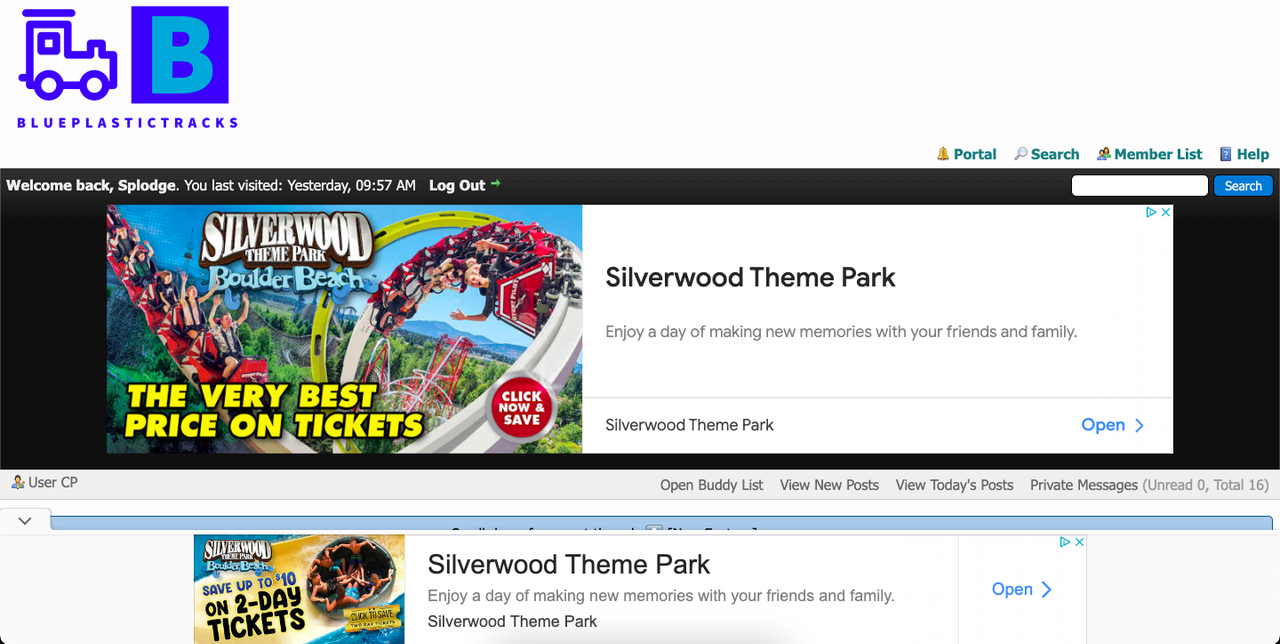Click the 2-Day Tickets ad image
1280x644 pixels.
click(299, 589)
